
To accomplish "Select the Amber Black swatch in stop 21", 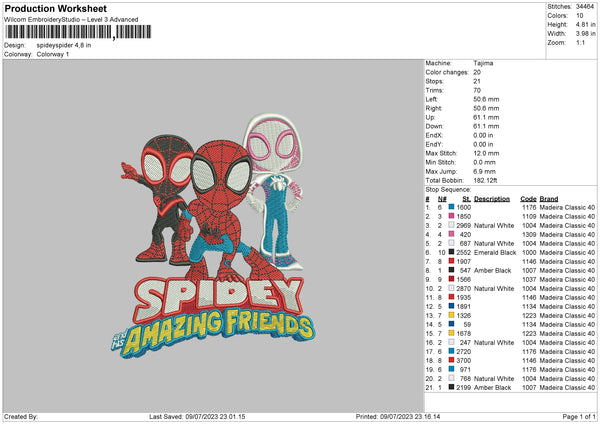I will [x=452, y=387].
